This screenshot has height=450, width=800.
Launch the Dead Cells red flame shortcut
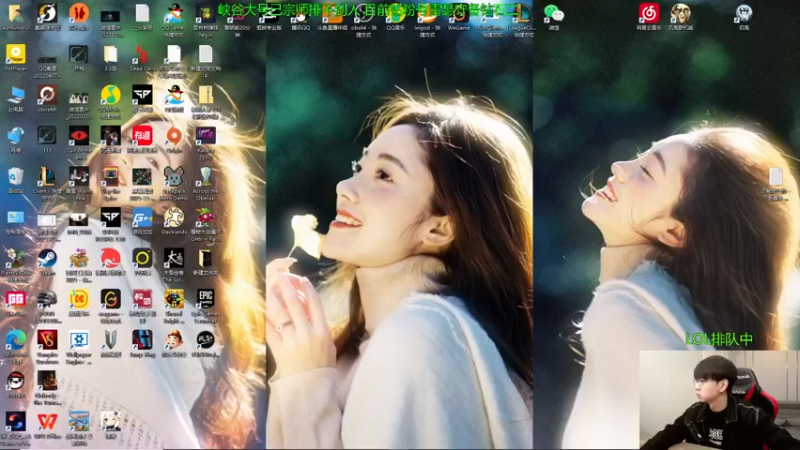[142, 55]
